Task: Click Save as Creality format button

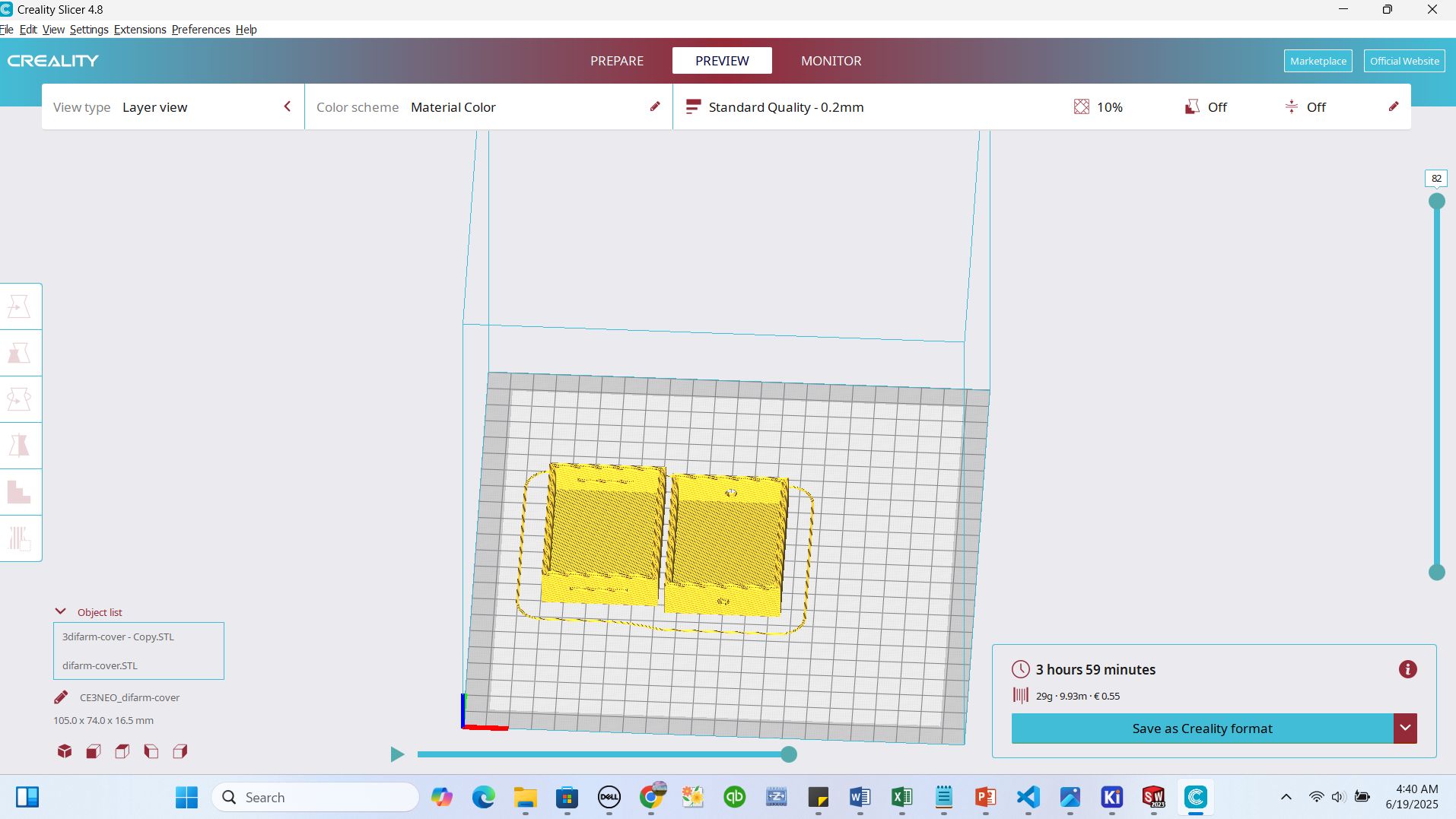Action: click(1202, 728)
